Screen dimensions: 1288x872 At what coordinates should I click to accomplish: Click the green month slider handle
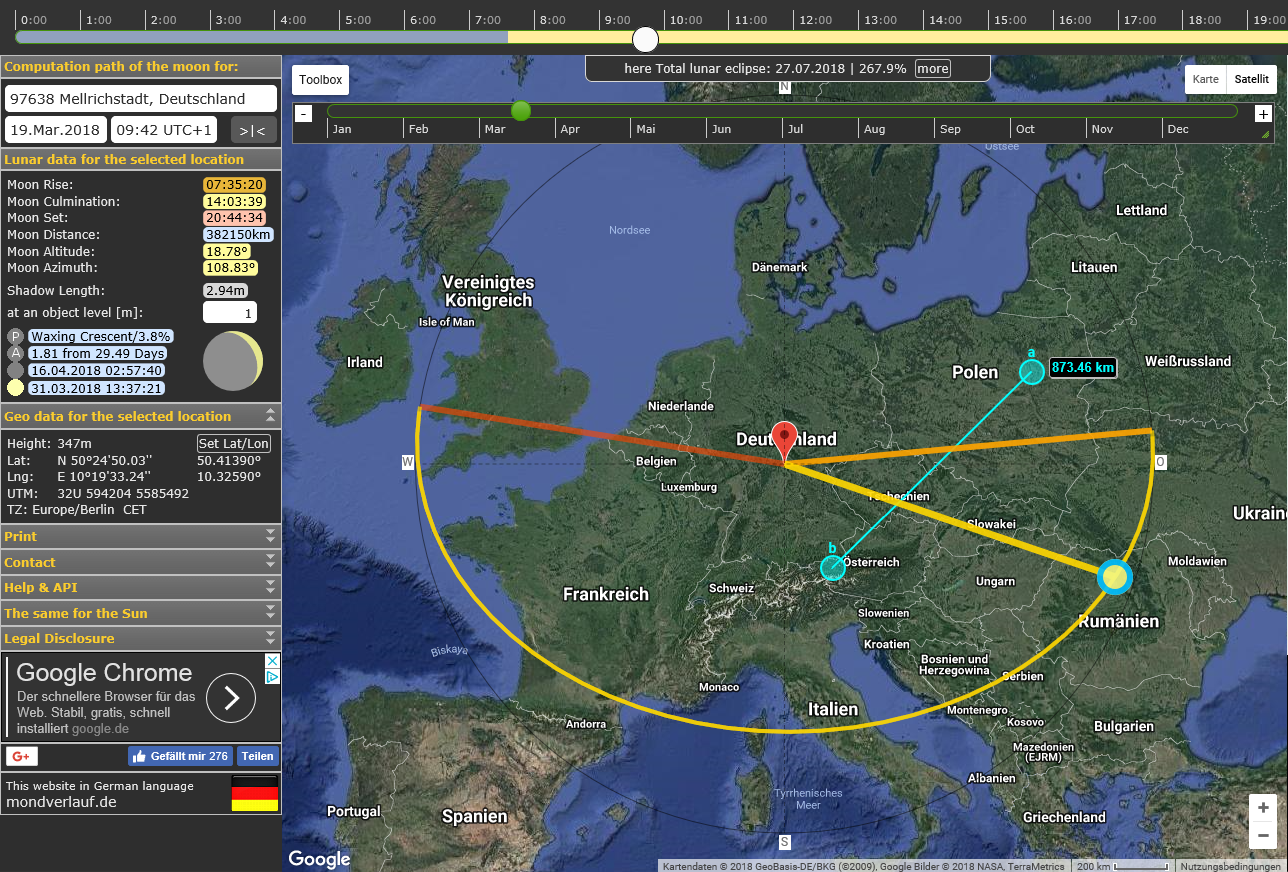coord(521,111)
